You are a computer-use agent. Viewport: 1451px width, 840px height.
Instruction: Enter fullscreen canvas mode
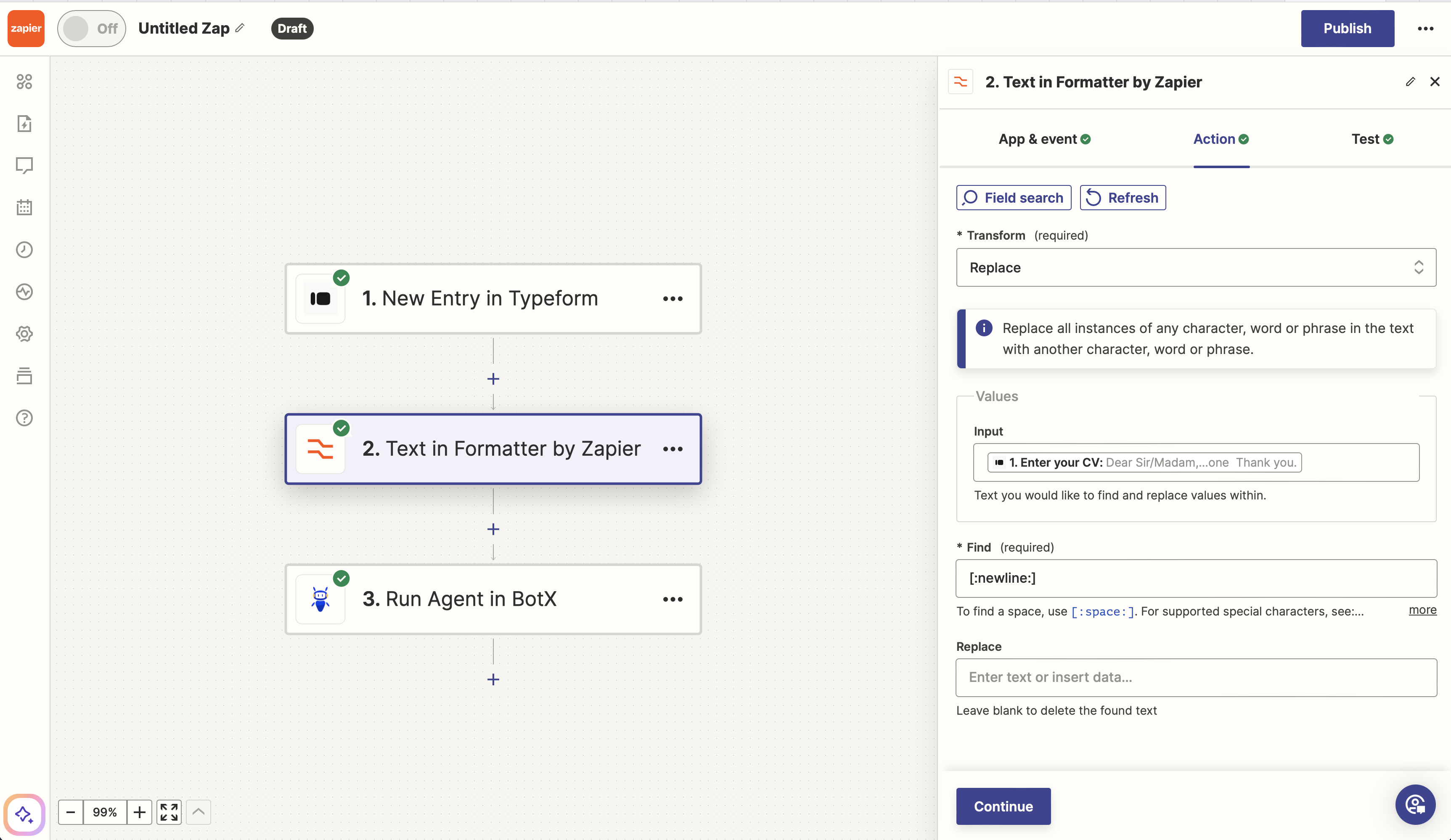point(169,812)
